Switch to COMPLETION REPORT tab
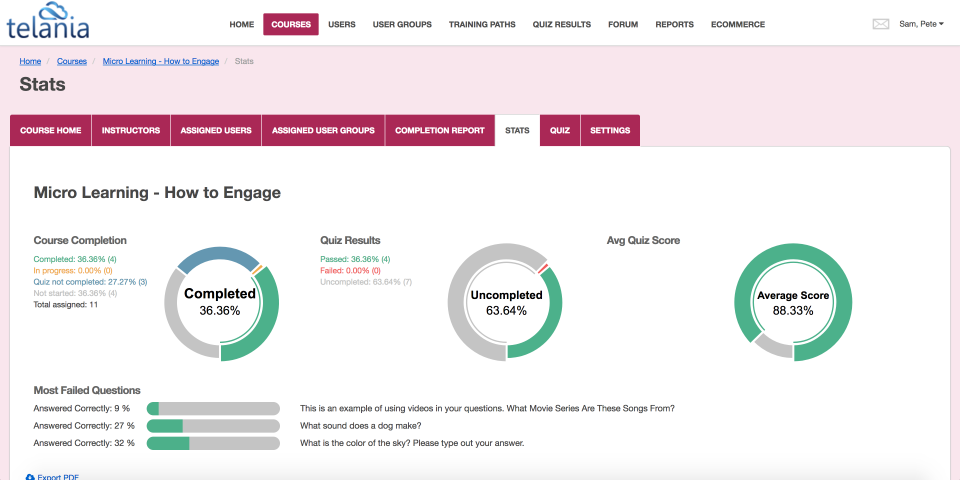Screen dimensions: 960x480 pos(440,130)
